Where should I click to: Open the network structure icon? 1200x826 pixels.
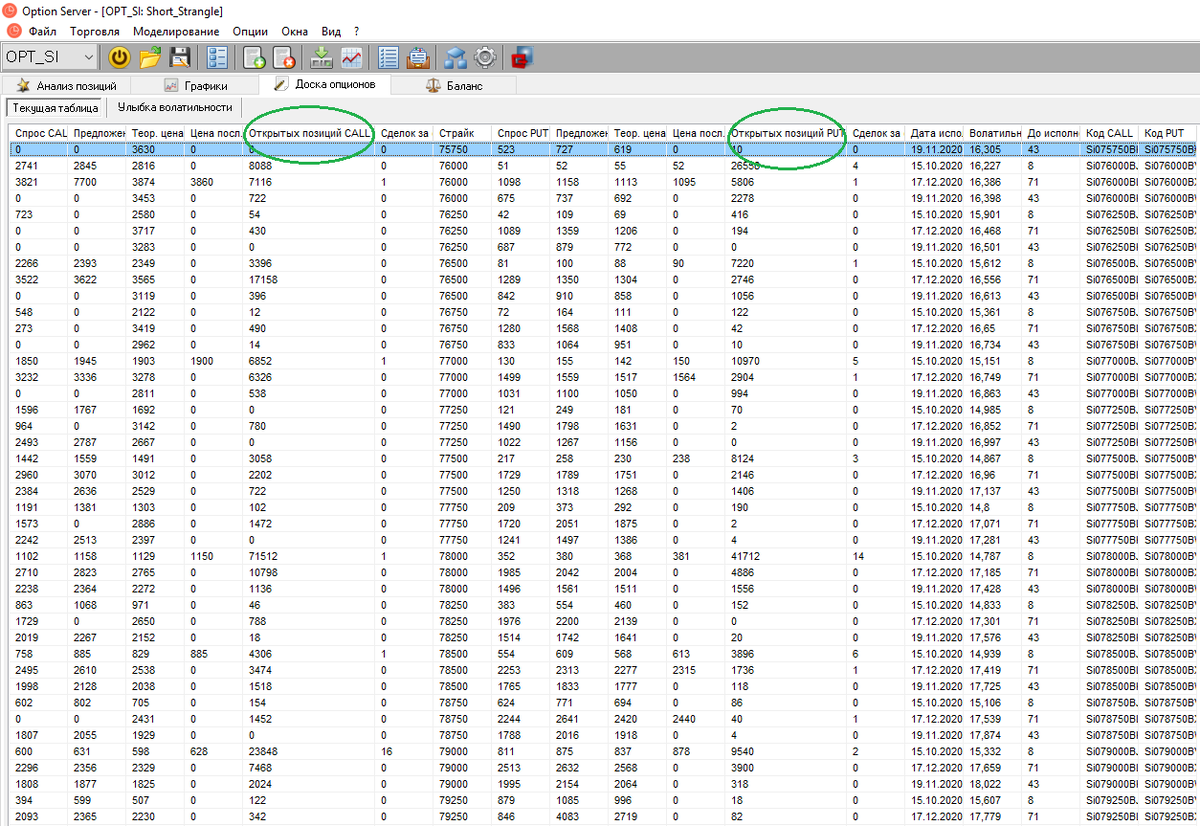pyautogui.click(x=456, y=58)
